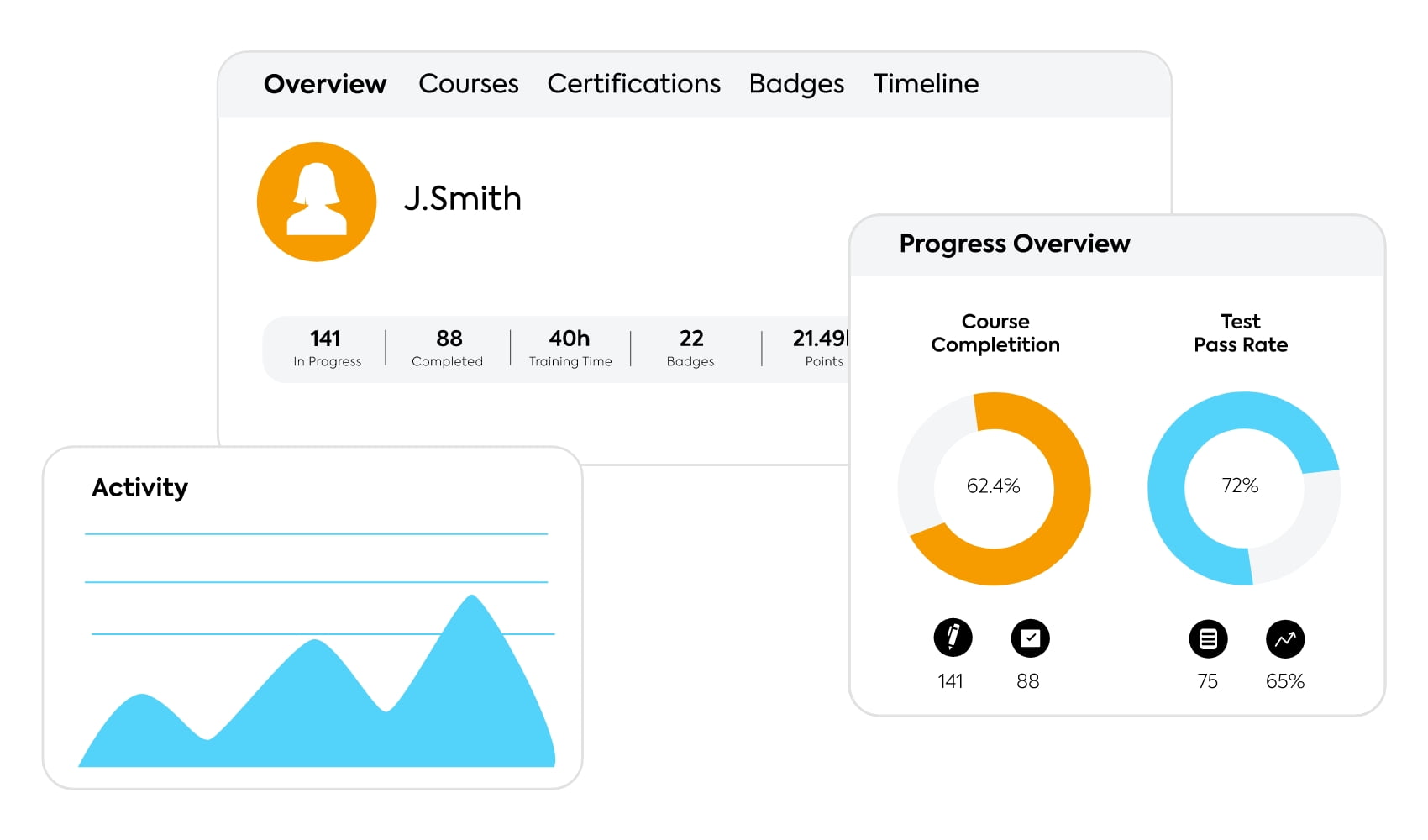Click the Course Completion label
Image resolution: width=1428 pixels, height=840 pixels.
coord(995,333)
